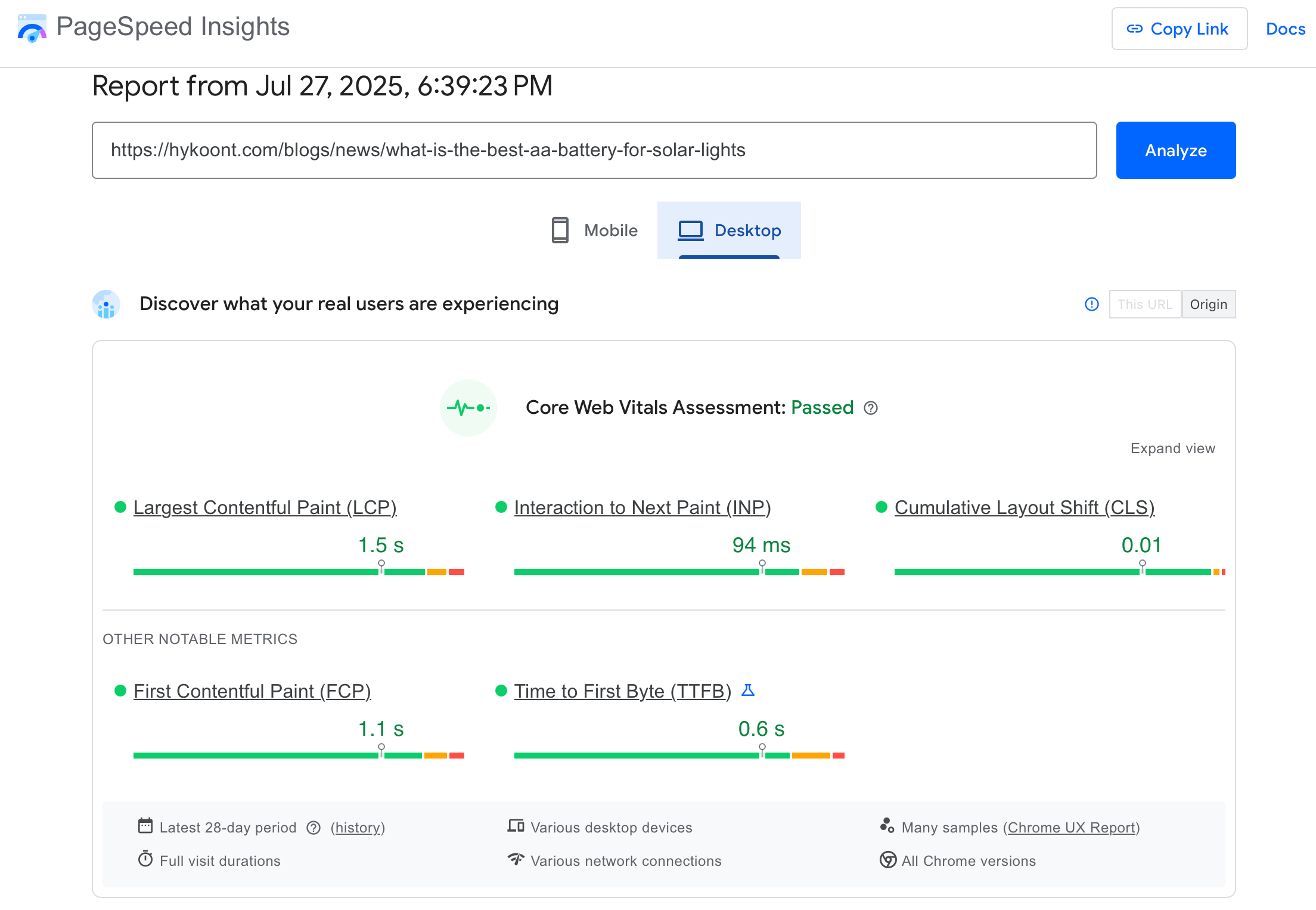
Task: Click the Copy Link button
Action: coord(1179,29)
